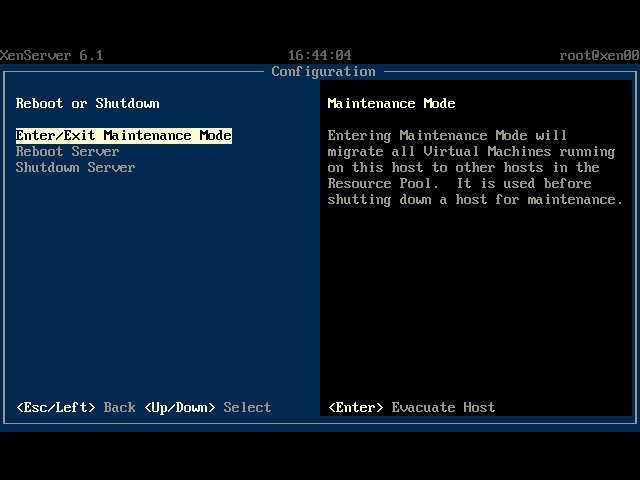The height and width of the screenshot is (480, 640).
Task: Click the root@xen00 user label
Action: point(599,55)
